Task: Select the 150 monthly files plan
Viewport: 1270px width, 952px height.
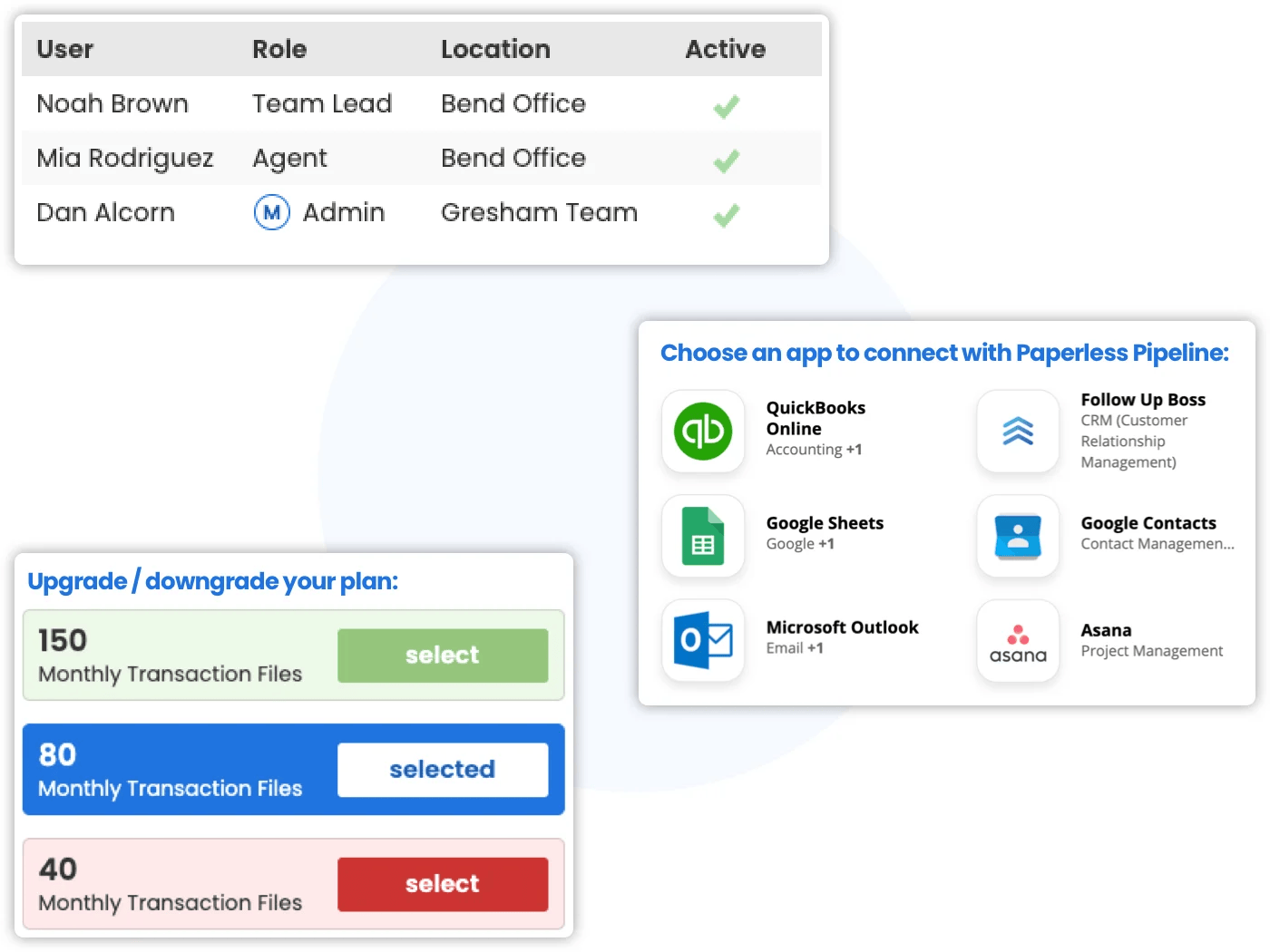Action: pyautogui.click(x=443, y=656)
